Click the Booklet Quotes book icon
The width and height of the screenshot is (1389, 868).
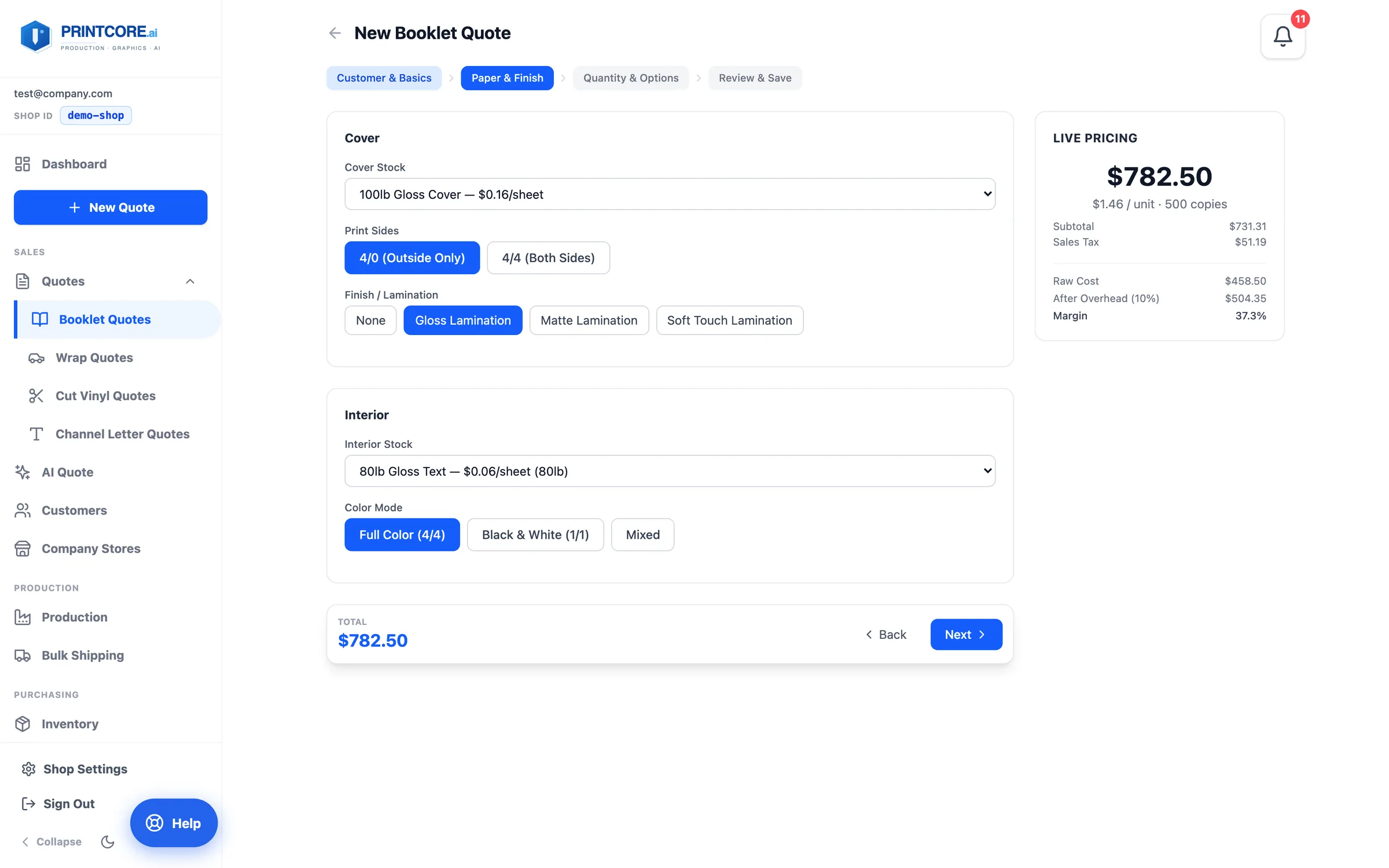39,319
